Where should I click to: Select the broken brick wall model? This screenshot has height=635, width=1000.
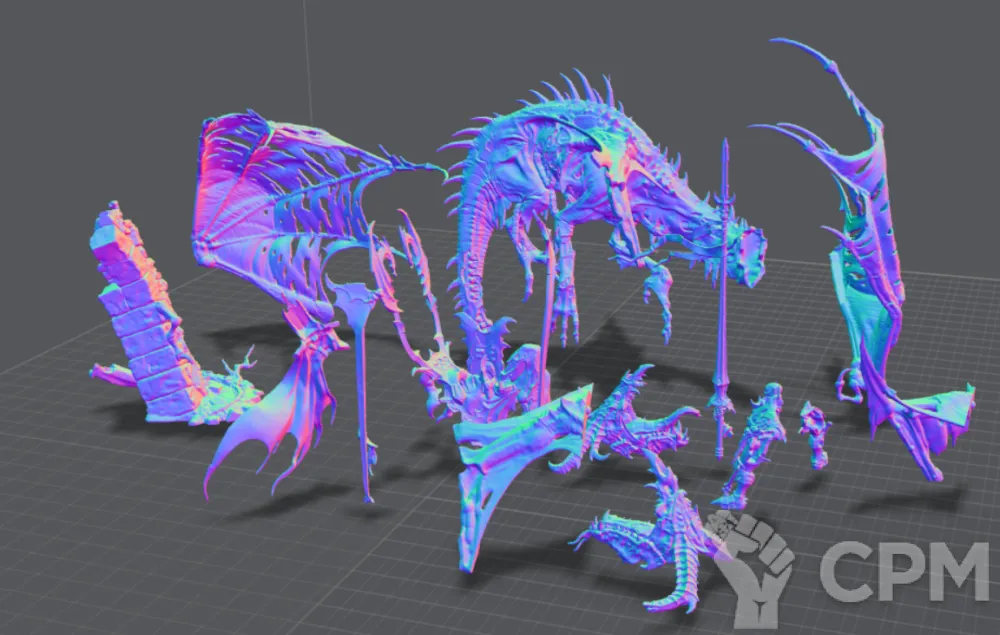pyautogui.click(x=142, y=310)
